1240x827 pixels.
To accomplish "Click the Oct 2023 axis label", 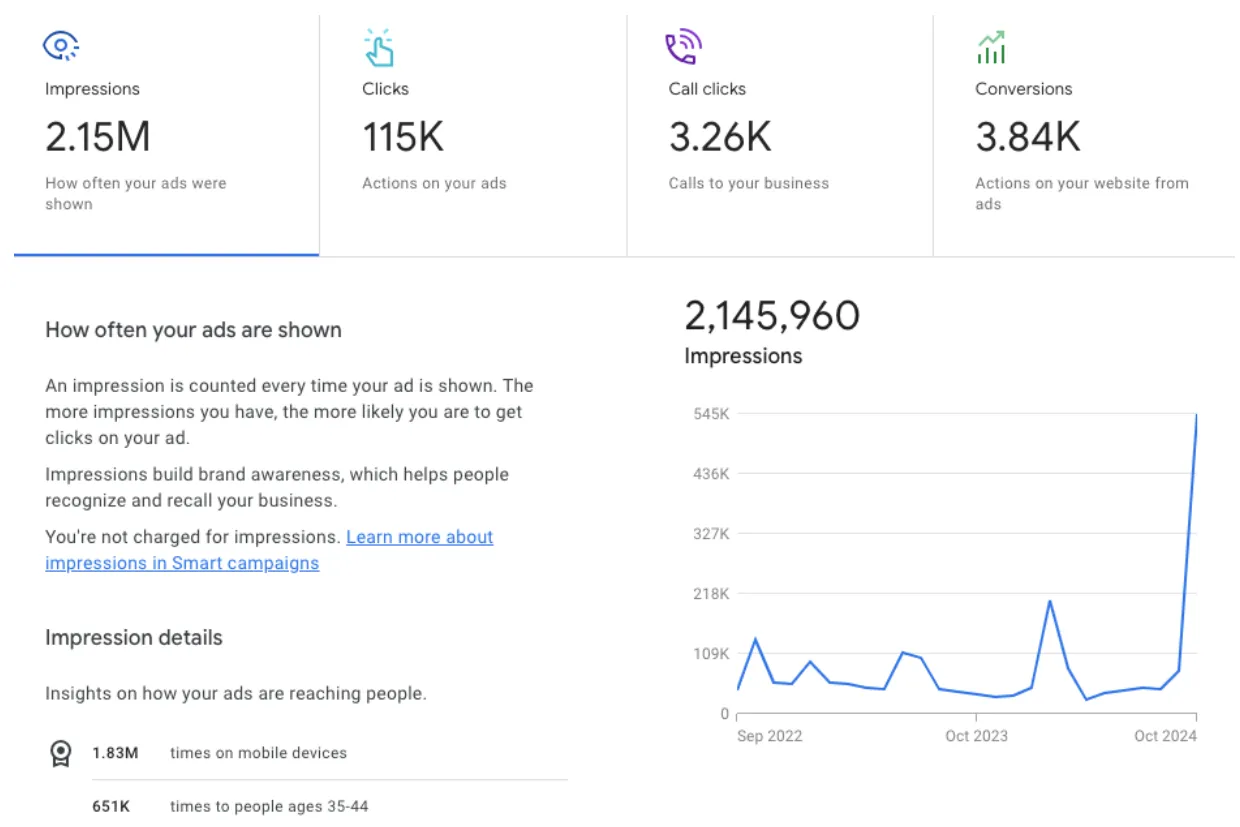I will (x=976, y=736).
